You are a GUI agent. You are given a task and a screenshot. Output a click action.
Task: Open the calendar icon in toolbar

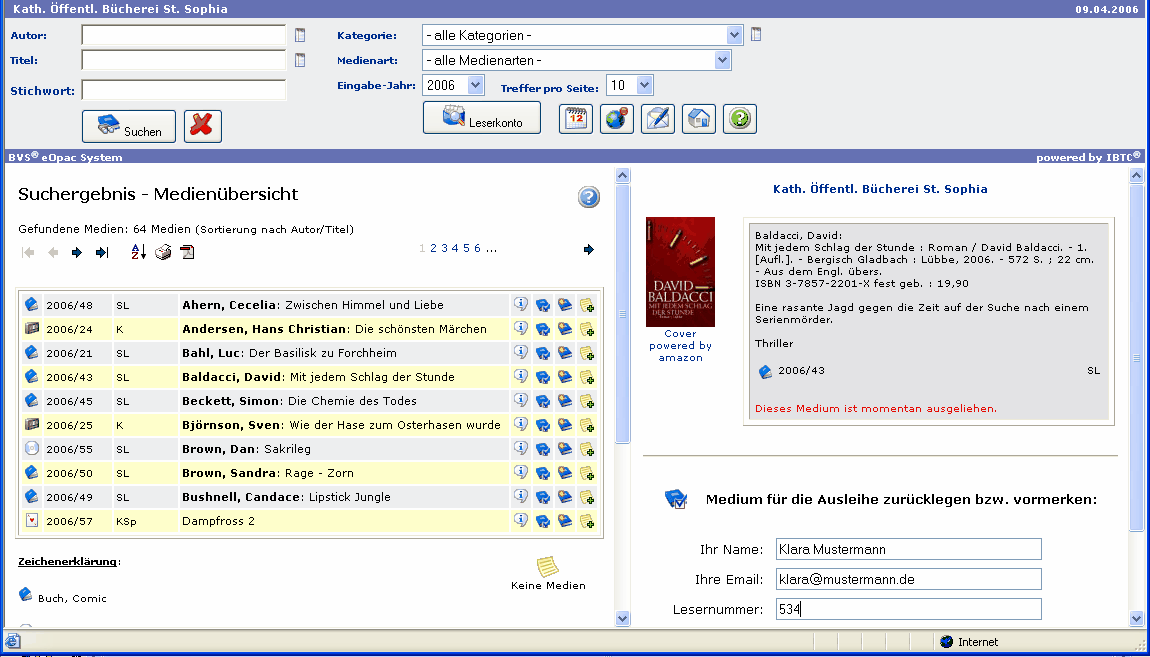tap(576, 119)
